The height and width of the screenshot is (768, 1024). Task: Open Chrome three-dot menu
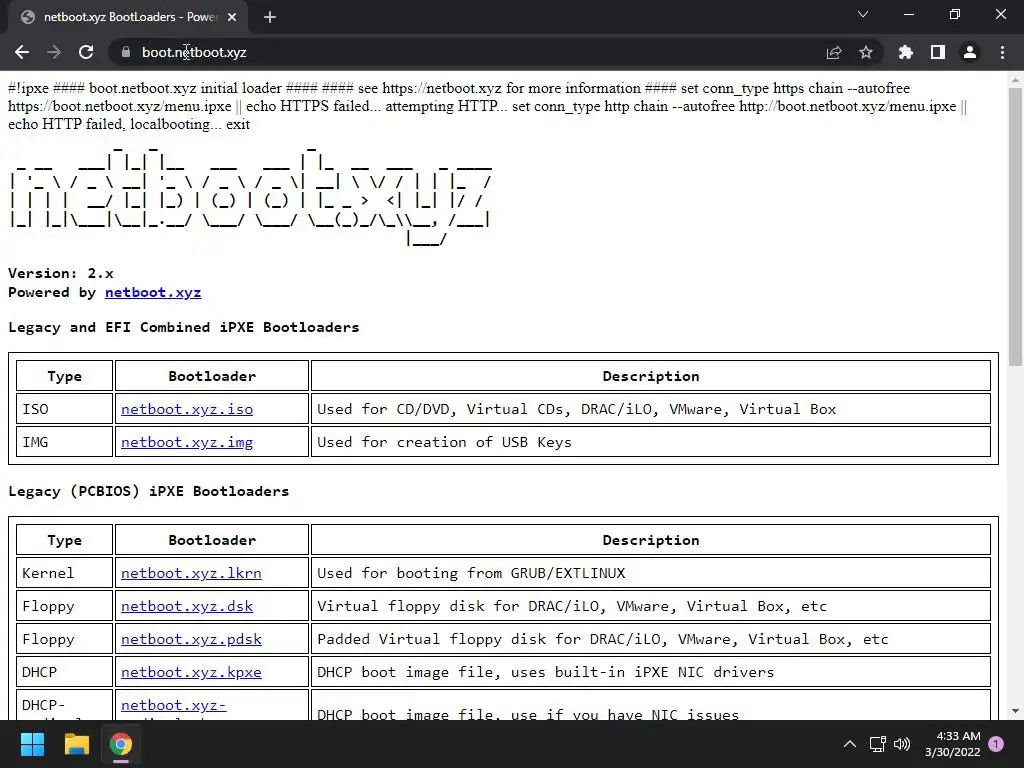pyautogui.click(x=1002, y=52)
